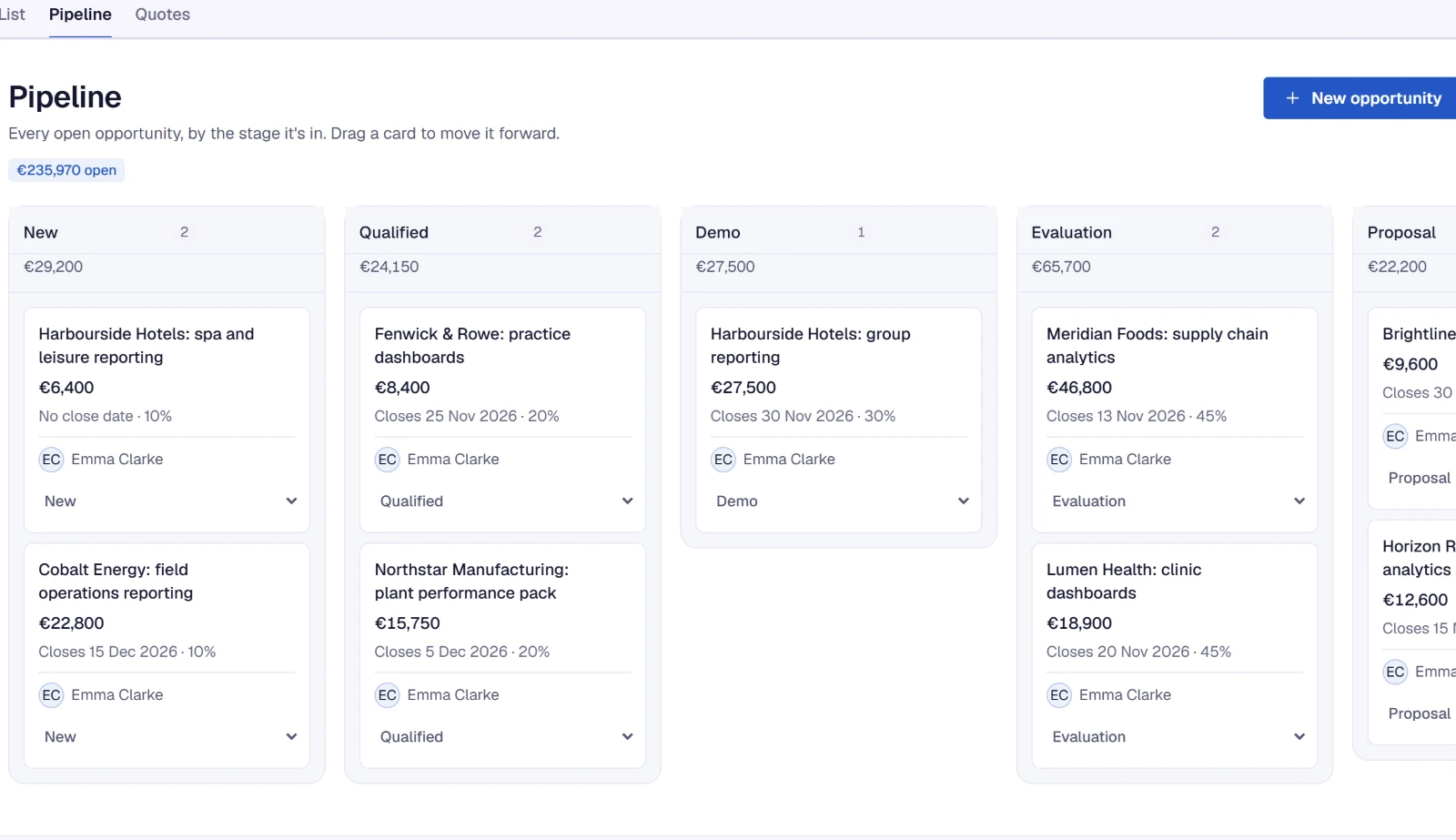Image resolution: width=1456 pixels, height=840 pixels.
Task: Click EC avatar on Harbourside group reporting card
Action: 723,460
